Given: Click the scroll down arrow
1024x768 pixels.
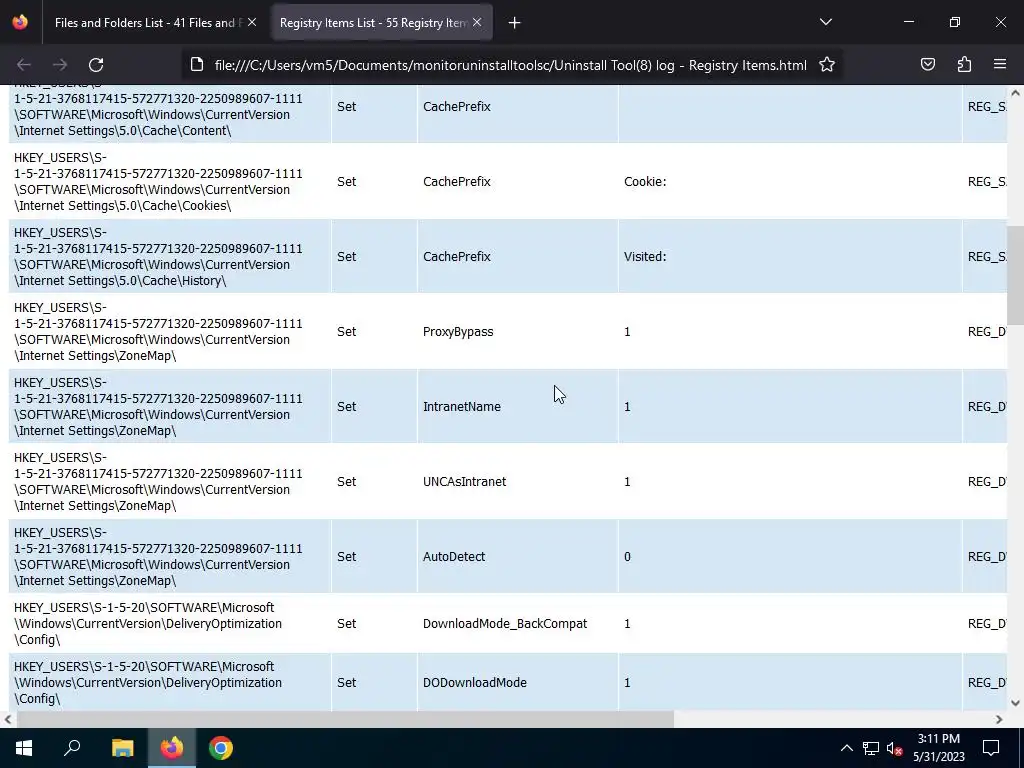Looking at the screenshot, I should tap(1015, 703).
